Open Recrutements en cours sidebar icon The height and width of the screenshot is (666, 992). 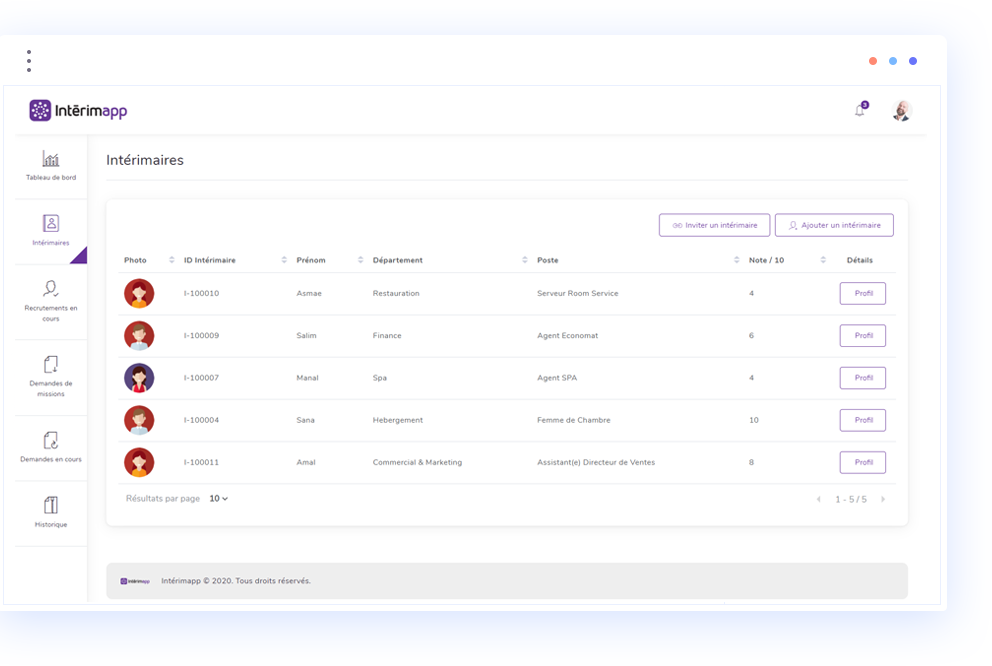coord(51,289)
